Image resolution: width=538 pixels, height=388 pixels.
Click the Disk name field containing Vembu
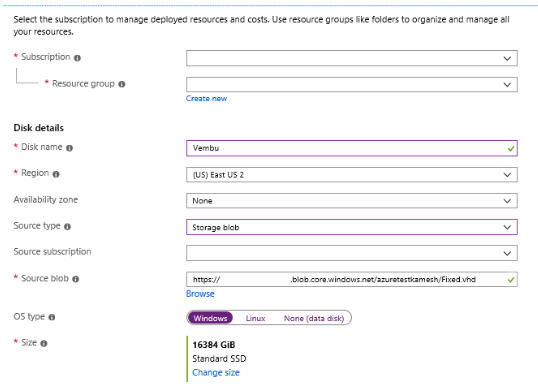pyautogui.click(x=352, y=148)
